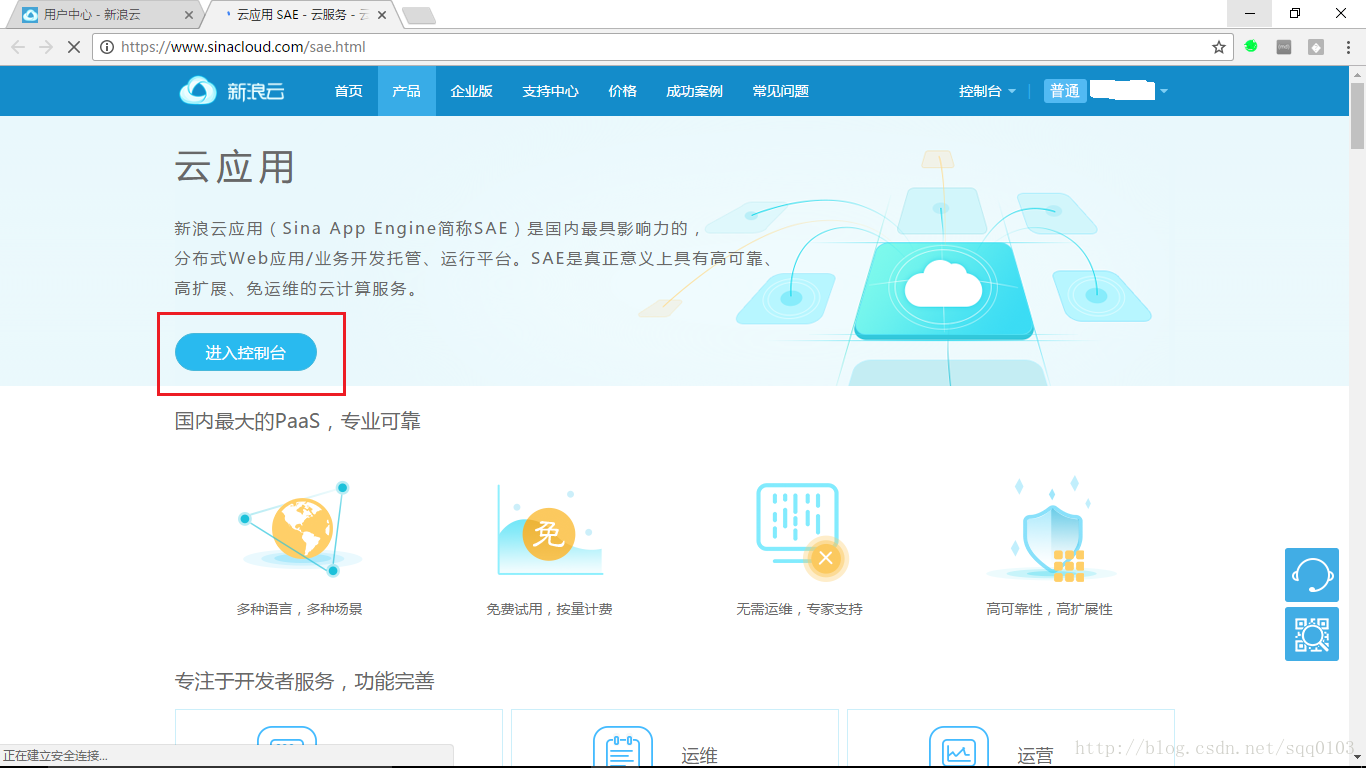Screen dimensions: 1366x768
Task: Click the 专注于开发者服务，功能完善 heading
Action: point(305,681)
